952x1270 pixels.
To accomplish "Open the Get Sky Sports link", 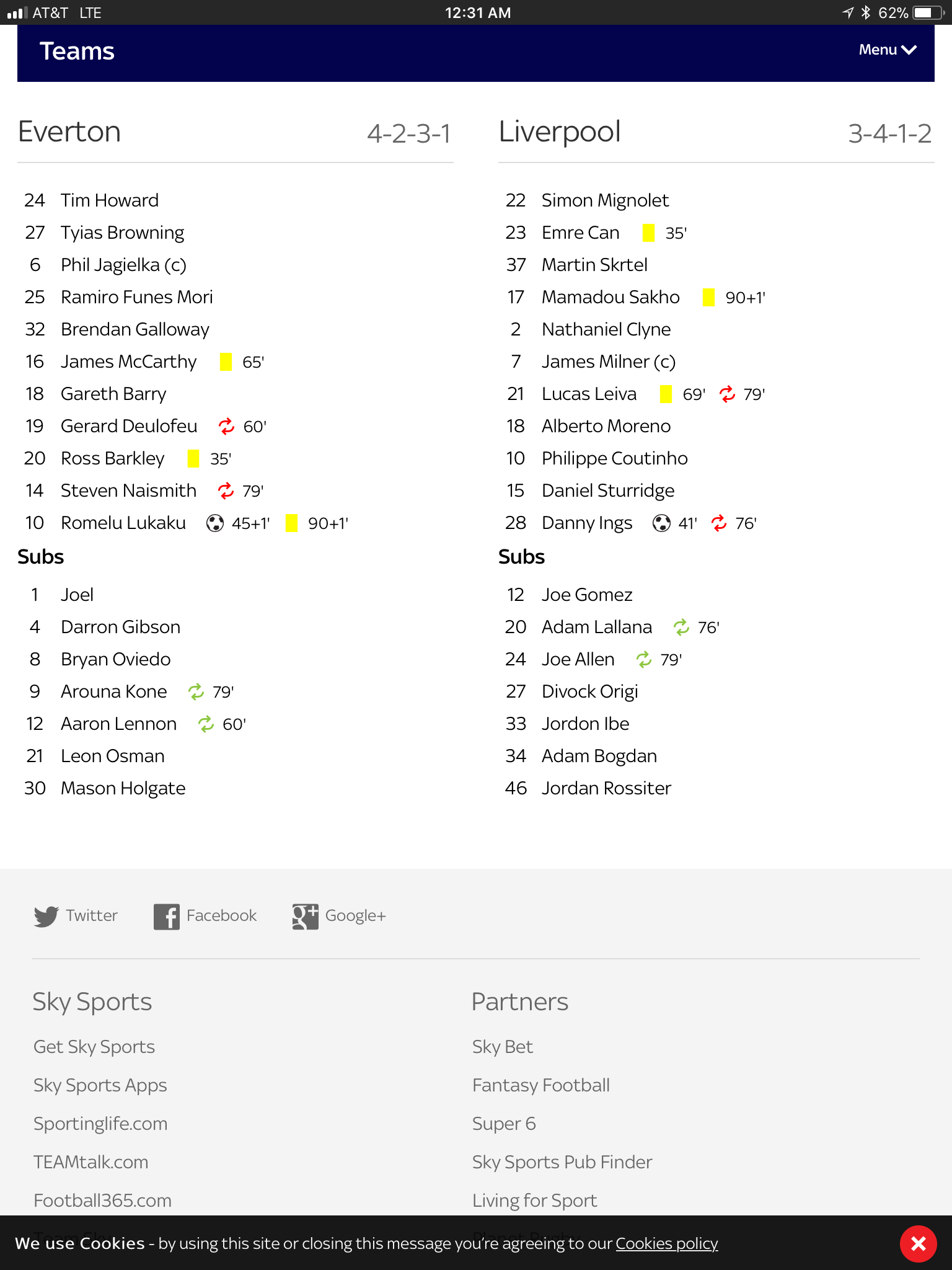I will (x=94, y=1047).
